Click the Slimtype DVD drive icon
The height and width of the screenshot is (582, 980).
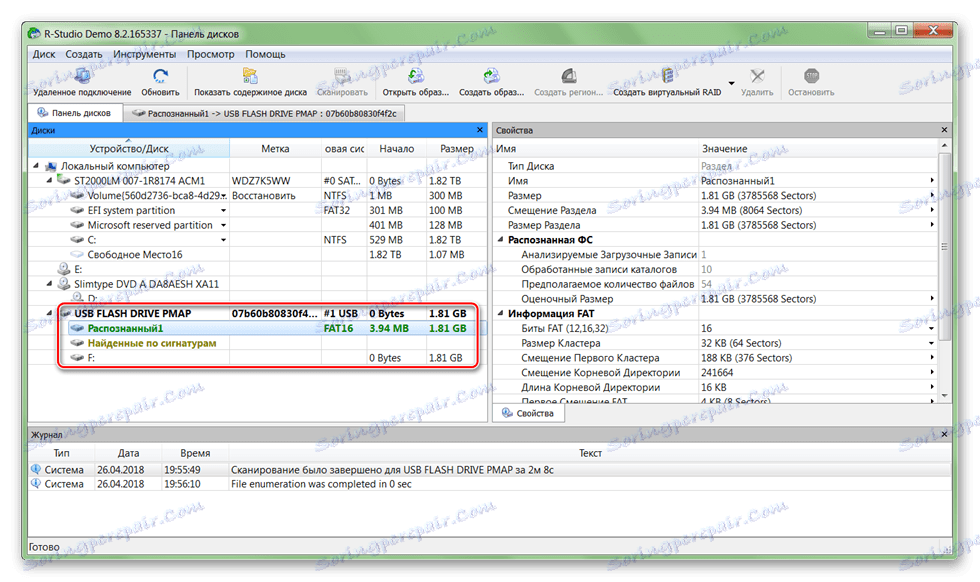pos(63,284)
